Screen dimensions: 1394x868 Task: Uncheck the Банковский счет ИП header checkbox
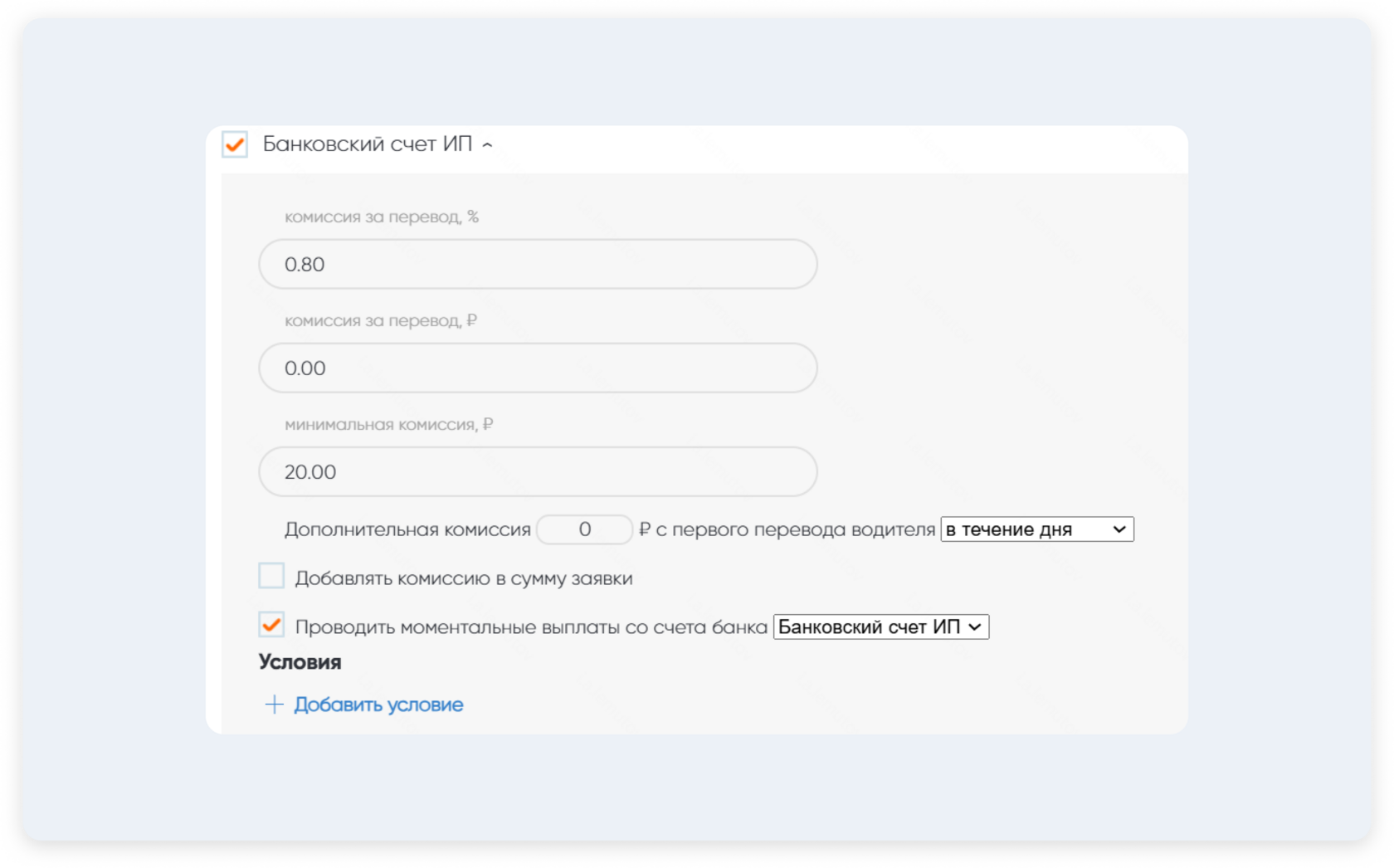235,144
